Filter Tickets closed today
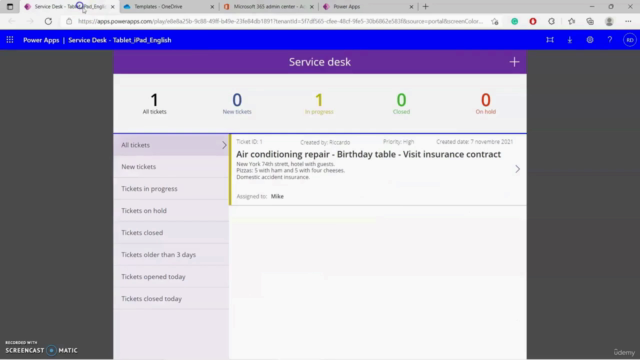Viewport: 640px width, 360px height. (x=171, y=299)
